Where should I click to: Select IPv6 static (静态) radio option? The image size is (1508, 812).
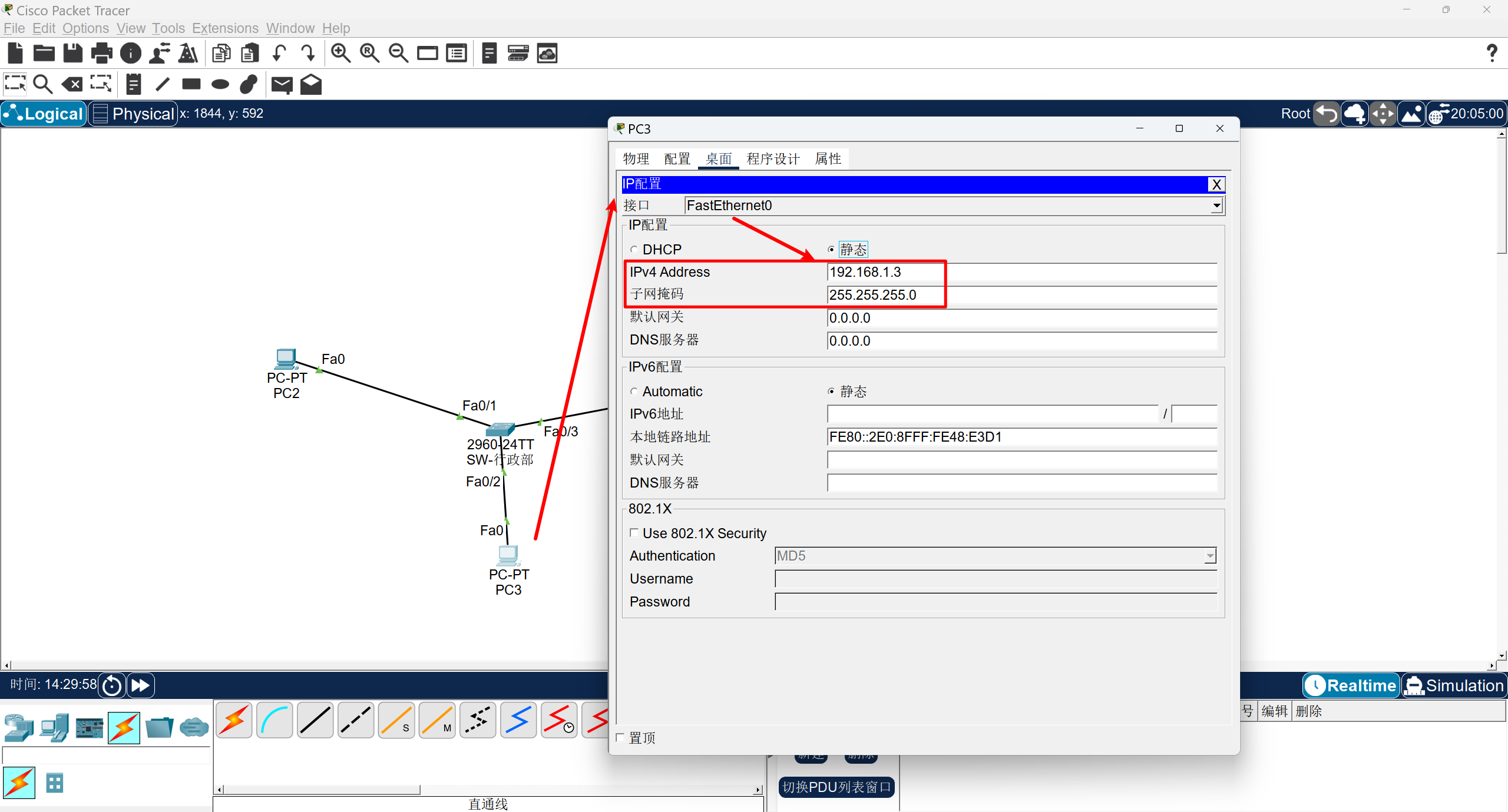point(832,392)
